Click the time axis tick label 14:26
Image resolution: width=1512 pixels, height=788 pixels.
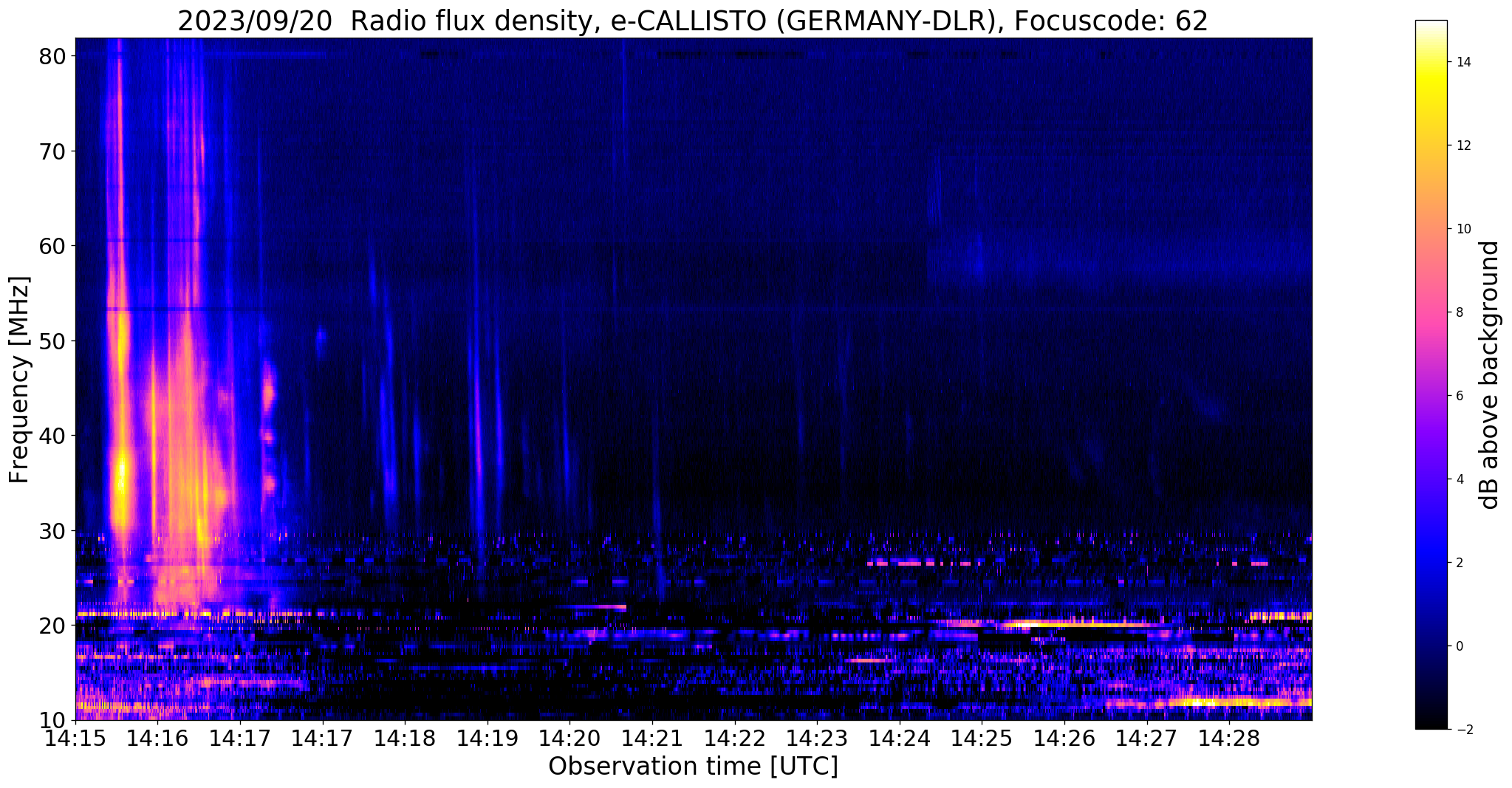click(x=1064, y=738)
